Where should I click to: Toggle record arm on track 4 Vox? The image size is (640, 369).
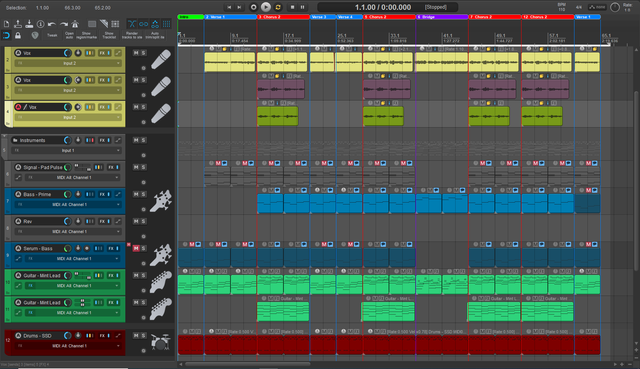pos(18,107)
